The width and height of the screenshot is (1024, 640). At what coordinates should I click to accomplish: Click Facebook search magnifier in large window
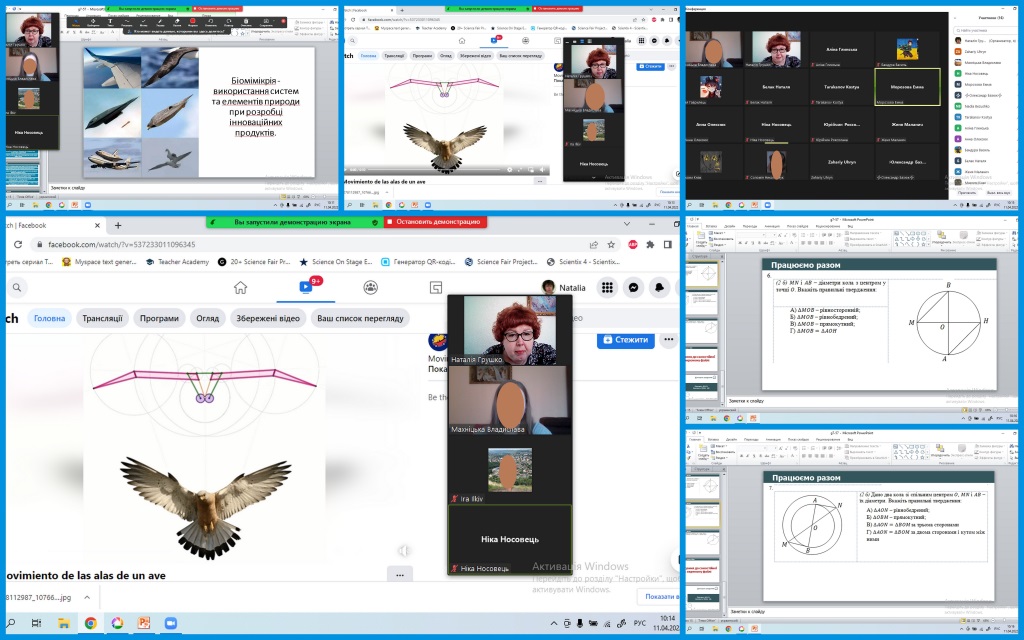(x=17, y=287)
